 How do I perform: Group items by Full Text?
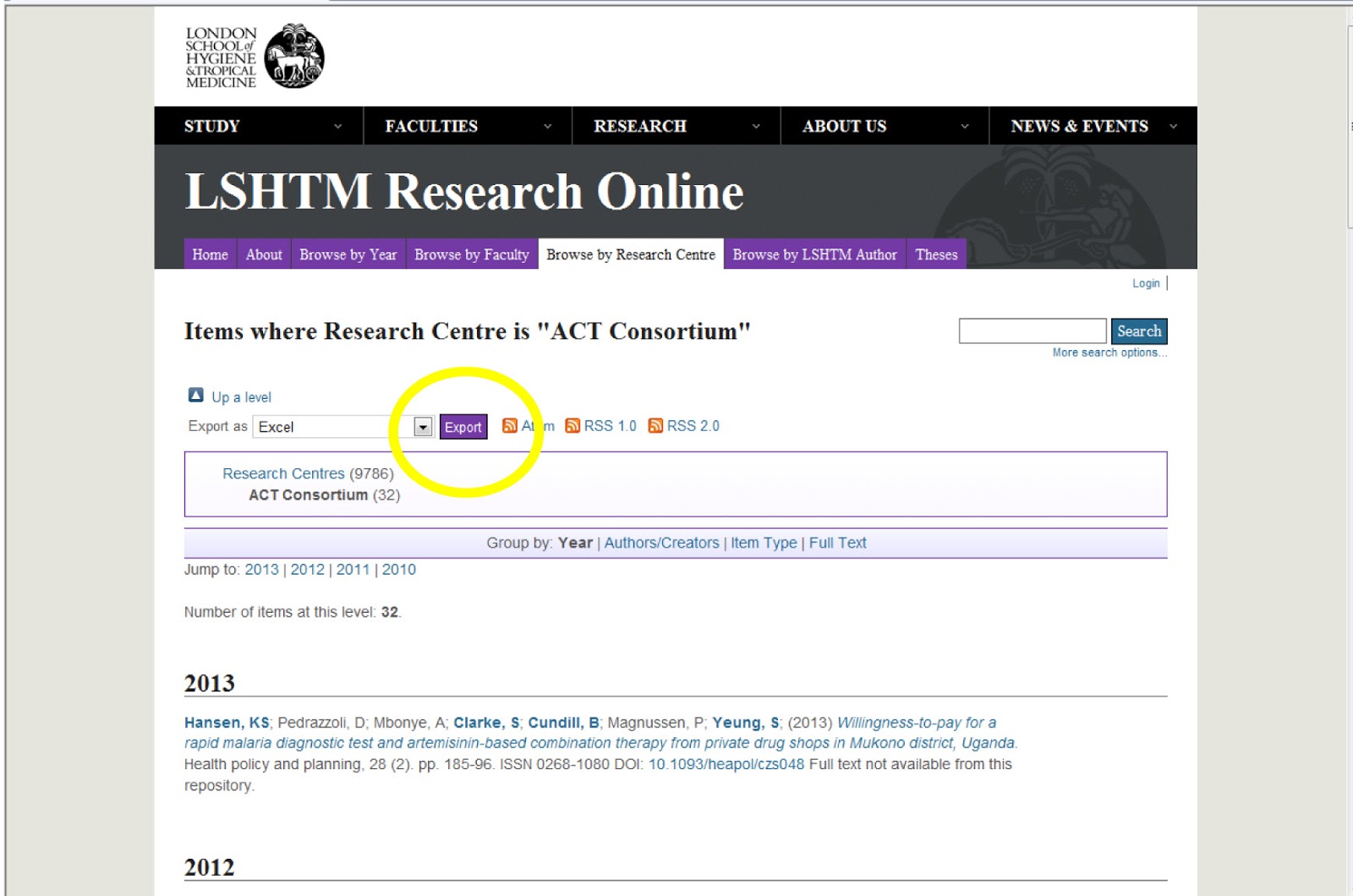(837, 543)
